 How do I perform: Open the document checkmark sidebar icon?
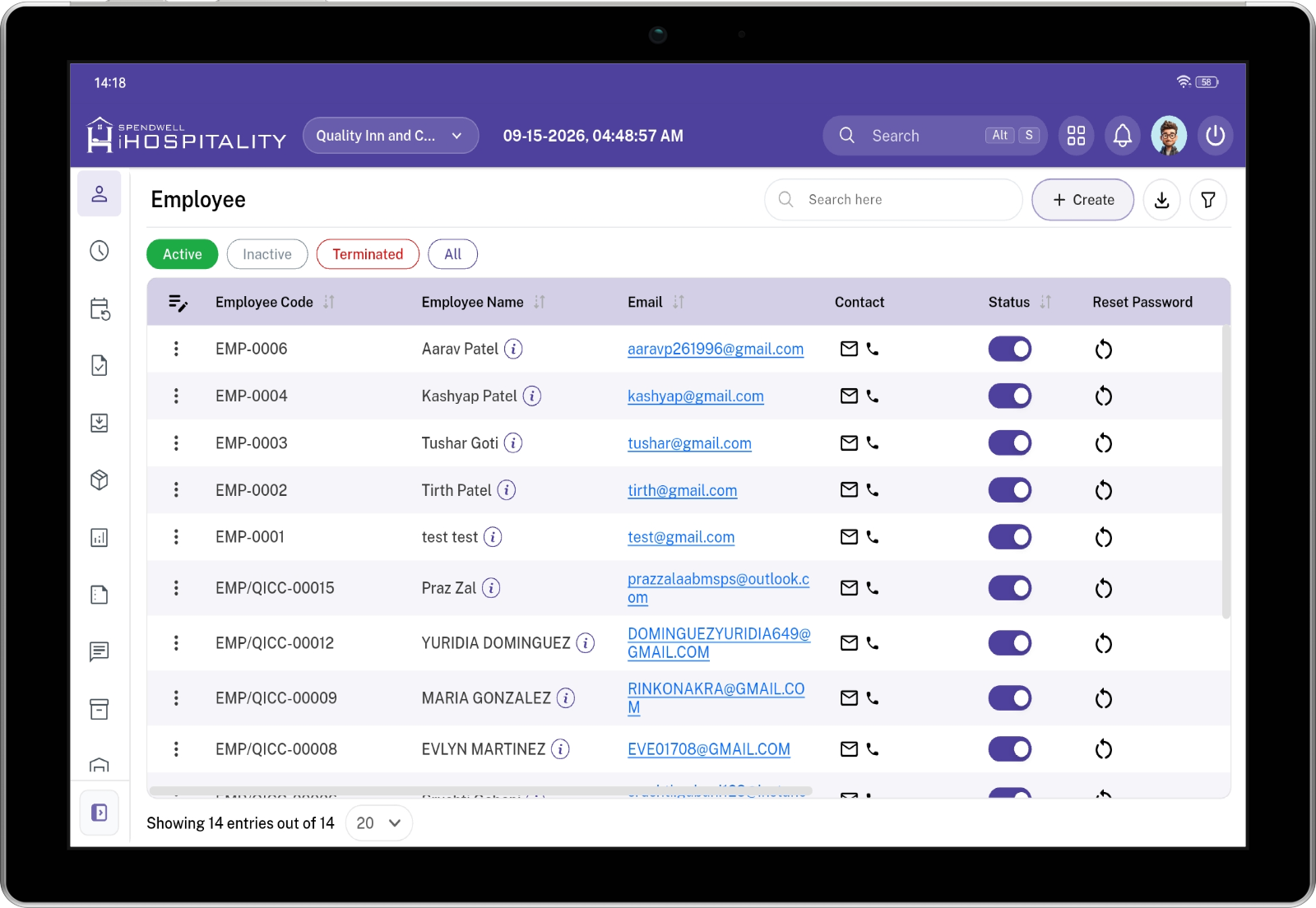pyautogui.click(x=100, y=365)
